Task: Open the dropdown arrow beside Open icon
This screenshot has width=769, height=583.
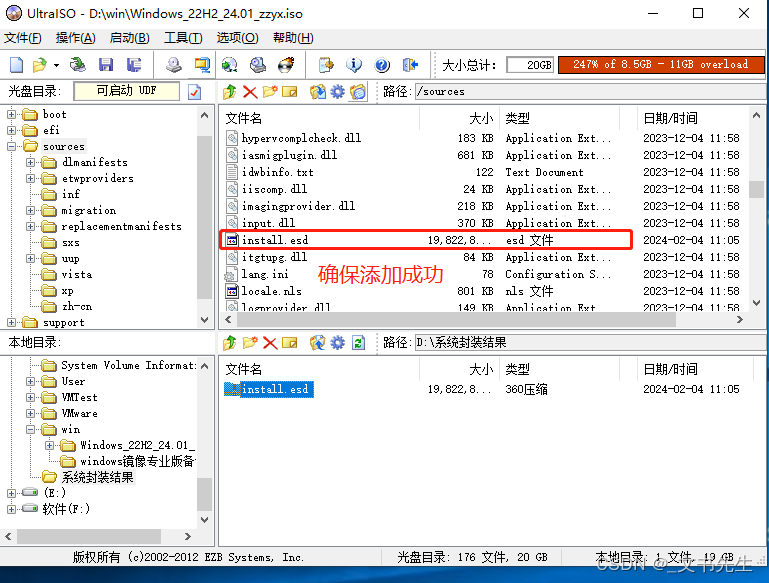Action: point(56,65)
